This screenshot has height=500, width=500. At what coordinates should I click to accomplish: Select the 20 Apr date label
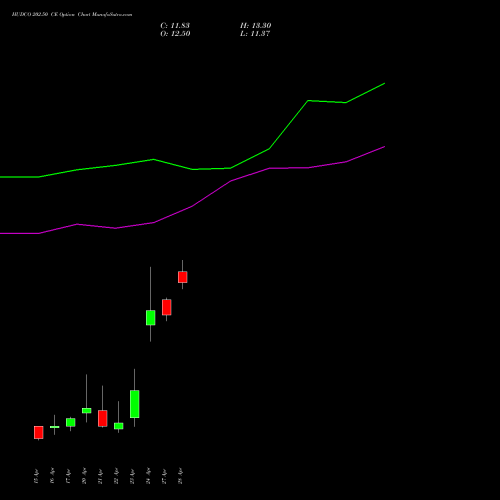pyautogui.click(x=84, y=476)
